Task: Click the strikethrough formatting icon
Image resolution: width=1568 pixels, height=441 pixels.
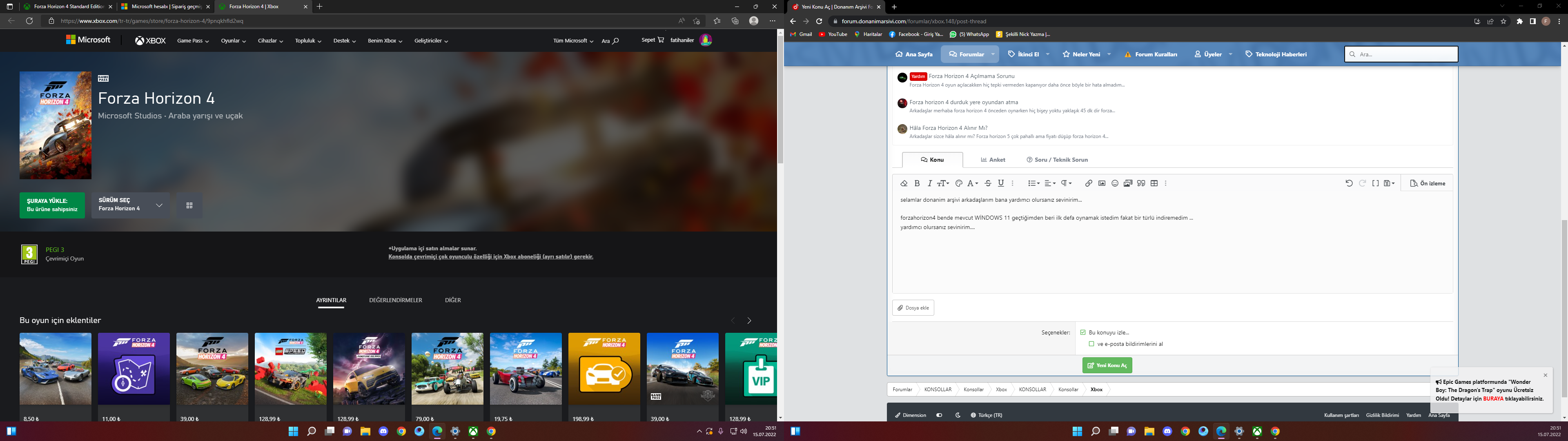Action: coord(988,183)
